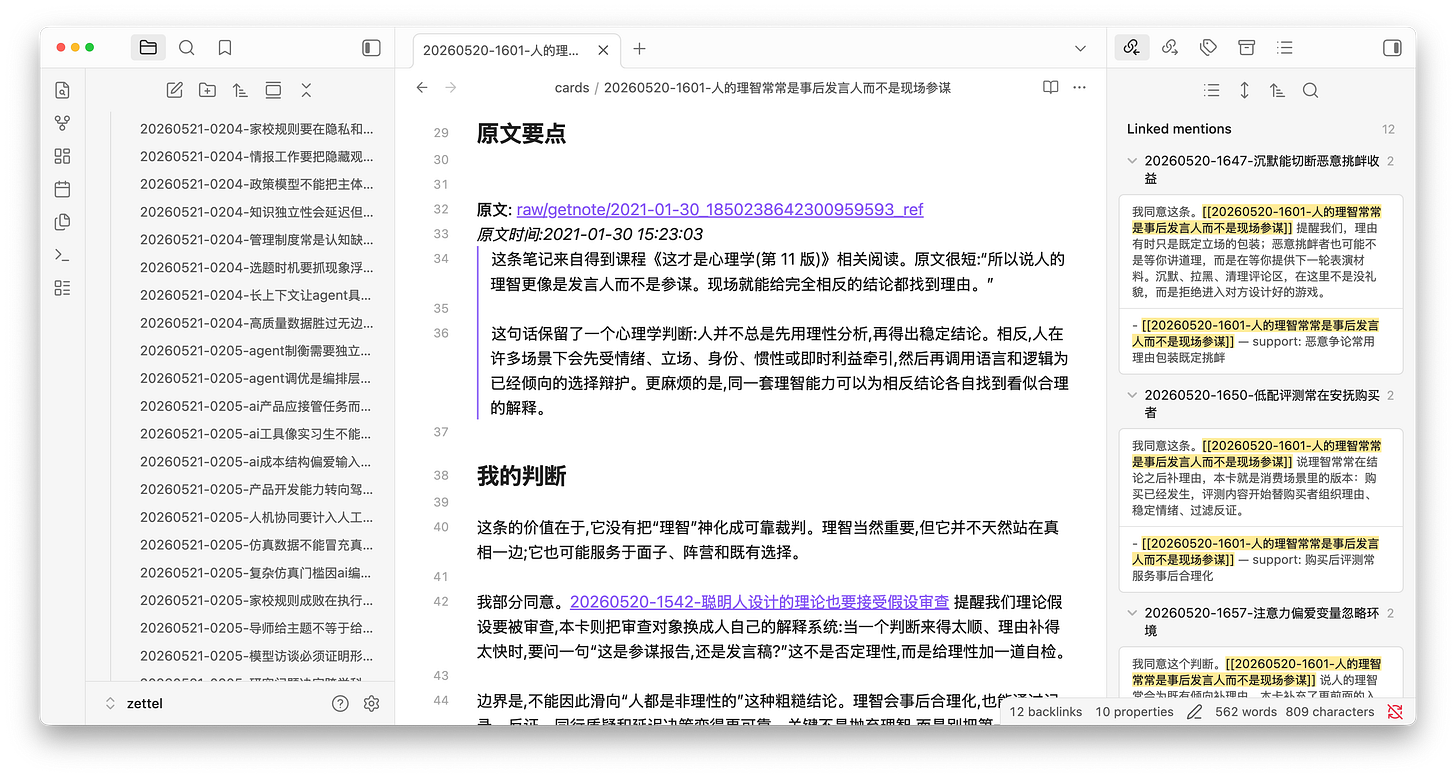Open the bookmarks tab in left sidebar
1456x778 pixels.
[x=225, y=48]
